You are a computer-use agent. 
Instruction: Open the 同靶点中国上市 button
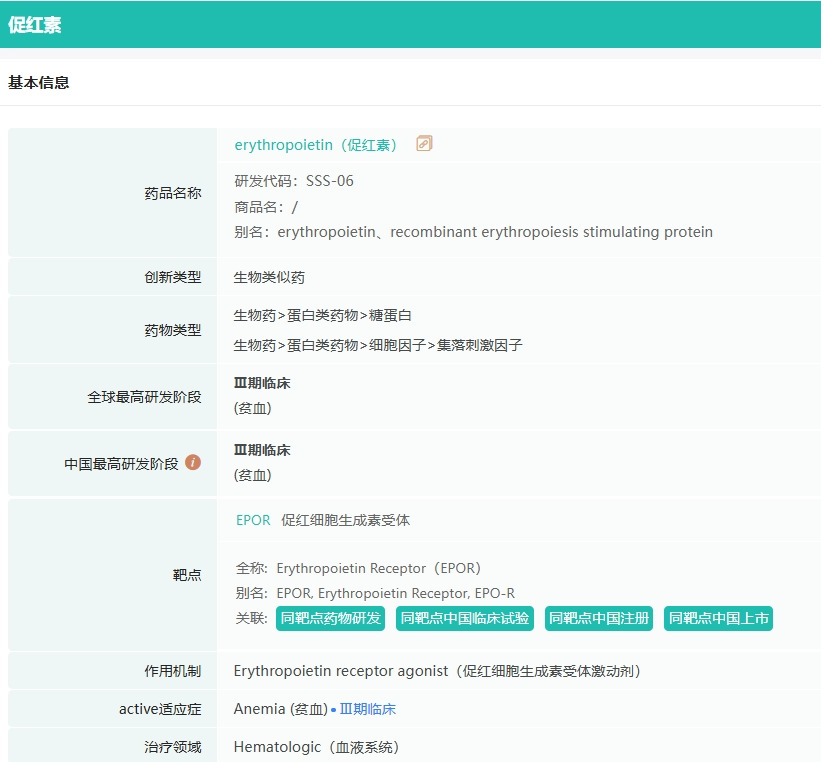click(x=718, y=618)
